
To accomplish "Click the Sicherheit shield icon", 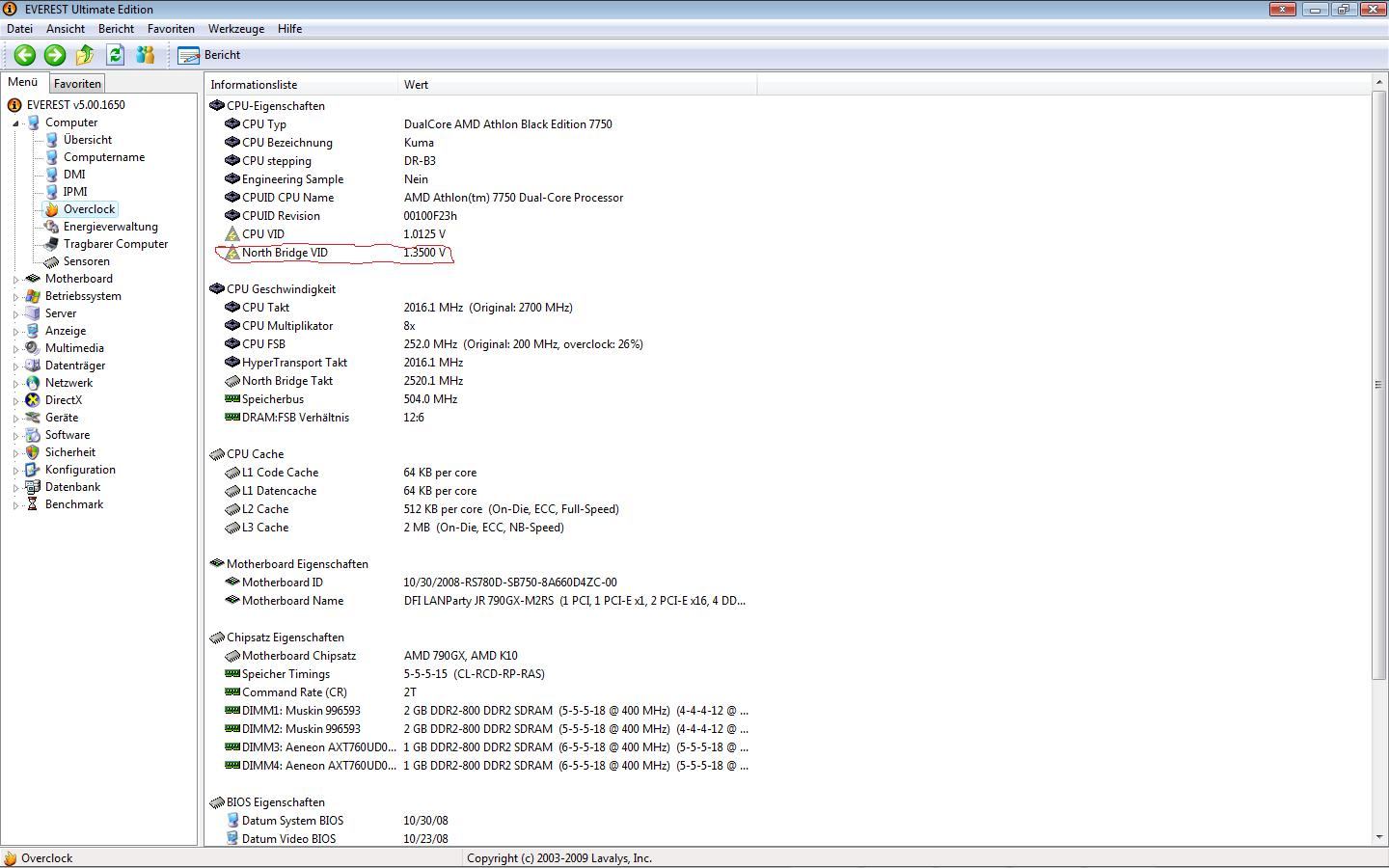I will [x=33, y=452].
